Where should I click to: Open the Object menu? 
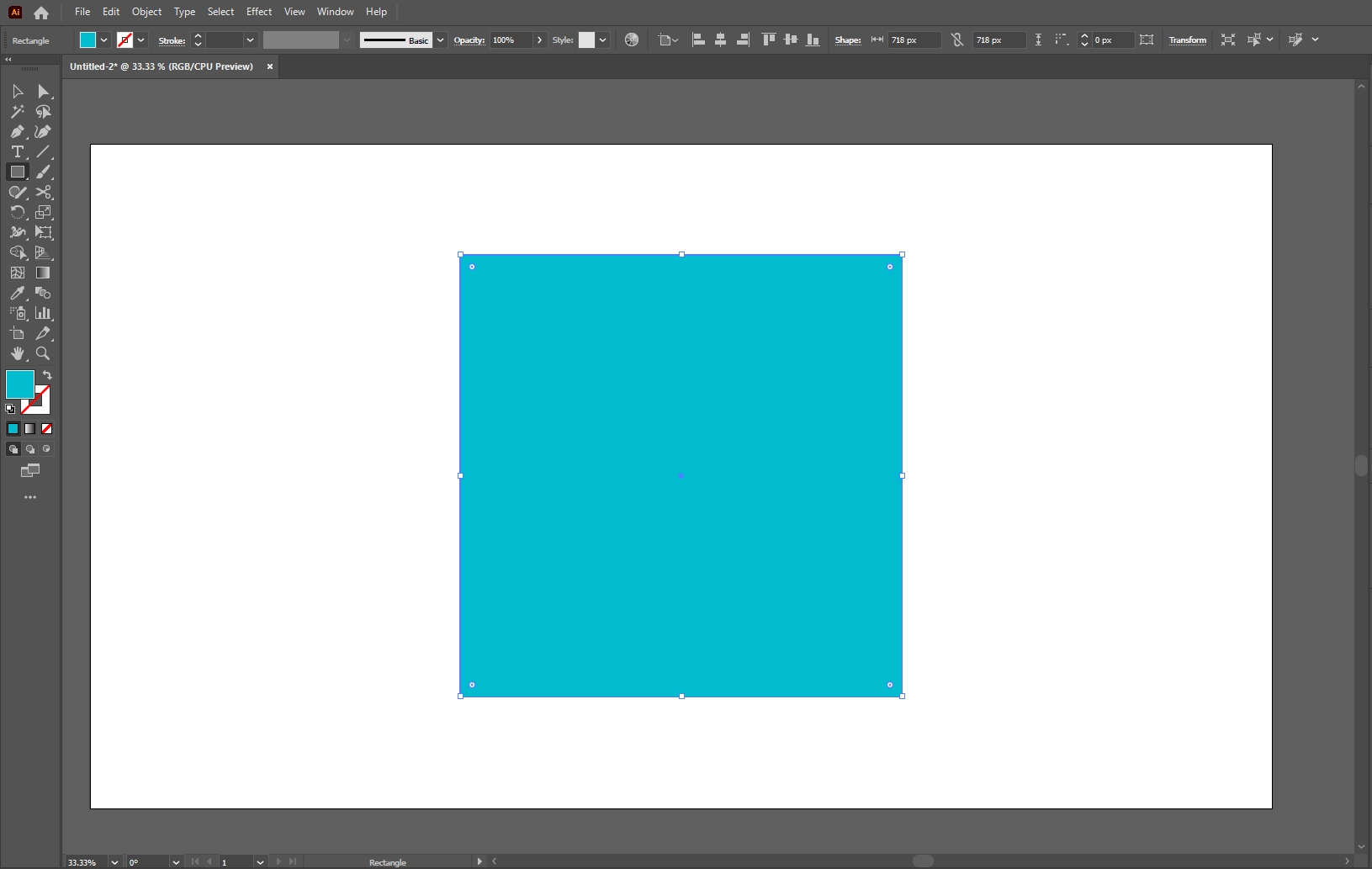coord(146,12)
